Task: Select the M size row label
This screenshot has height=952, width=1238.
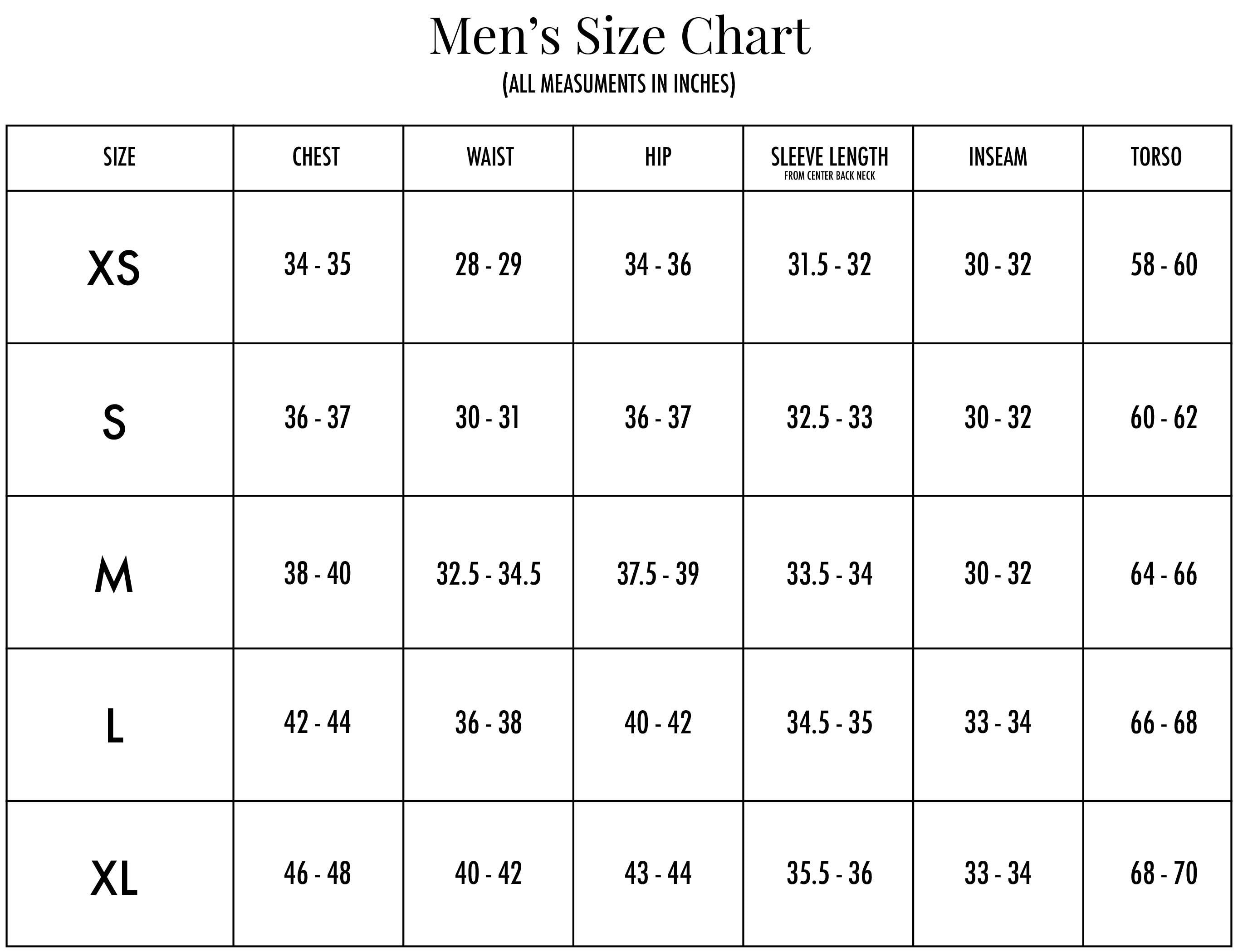Action: pyautogui.click(x=114, y=575)
